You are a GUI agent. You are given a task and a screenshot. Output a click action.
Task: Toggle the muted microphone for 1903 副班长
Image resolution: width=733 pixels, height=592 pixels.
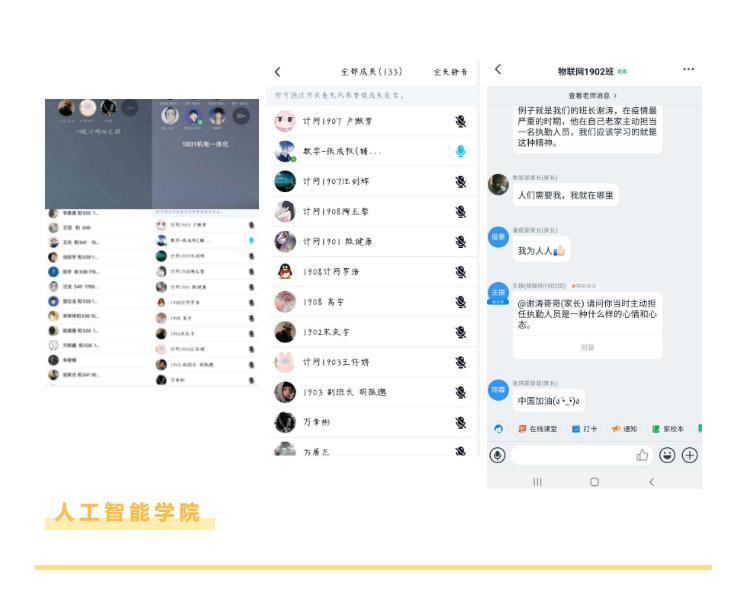(x=460, y=392)
